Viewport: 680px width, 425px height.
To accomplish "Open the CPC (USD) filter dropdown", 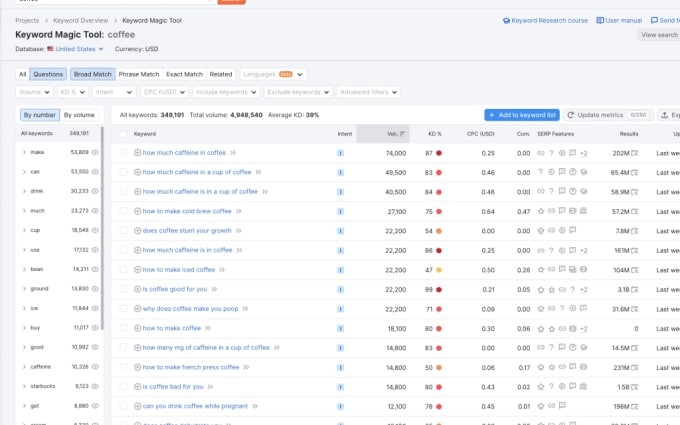I will [x=164, y=92].
